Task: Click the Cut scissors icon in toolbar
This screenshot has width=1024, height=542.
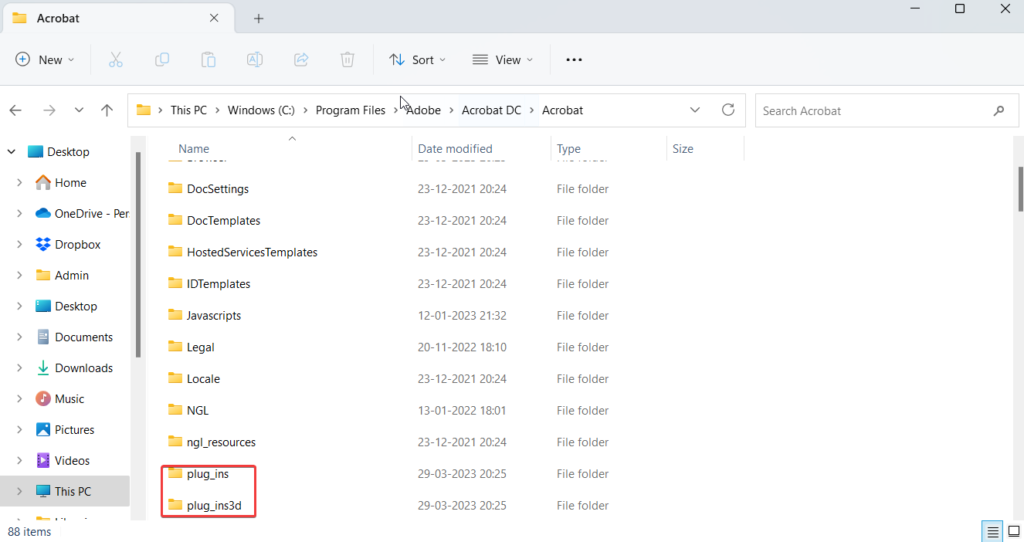Action: click(x=115, y=60)
